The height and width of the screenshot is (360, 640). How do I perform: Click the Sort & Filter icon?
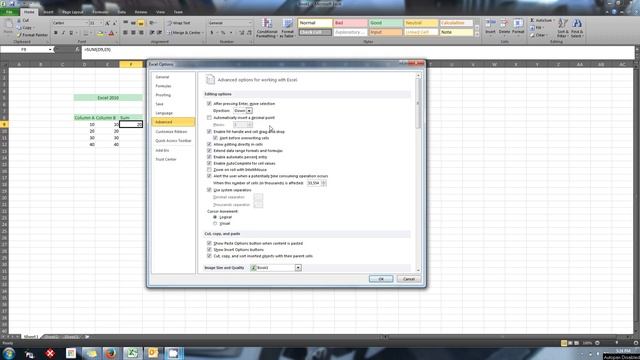tap(562, 24)
